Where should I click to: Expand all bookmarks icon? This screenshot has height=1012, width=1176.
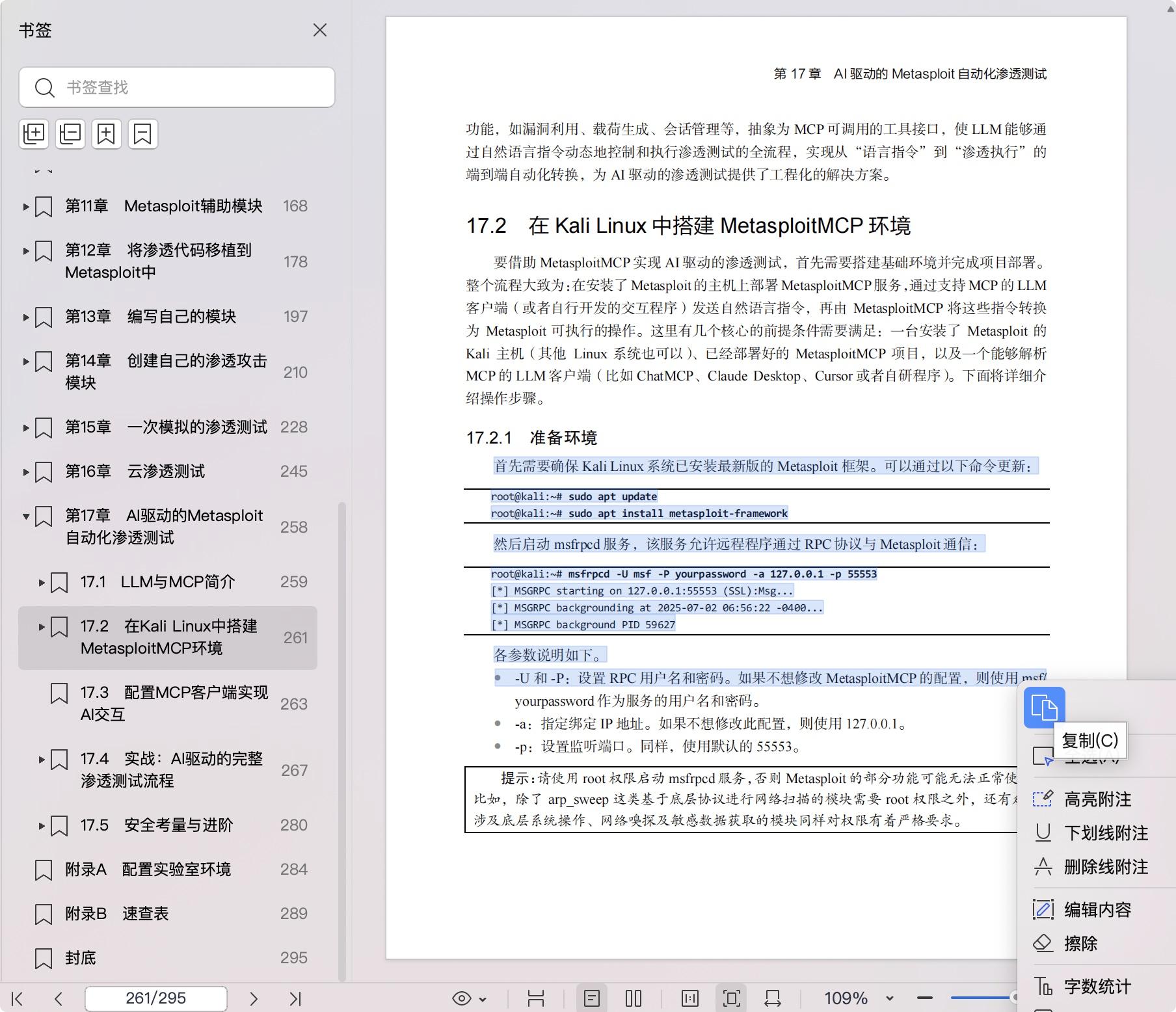[x=34, y=134]
